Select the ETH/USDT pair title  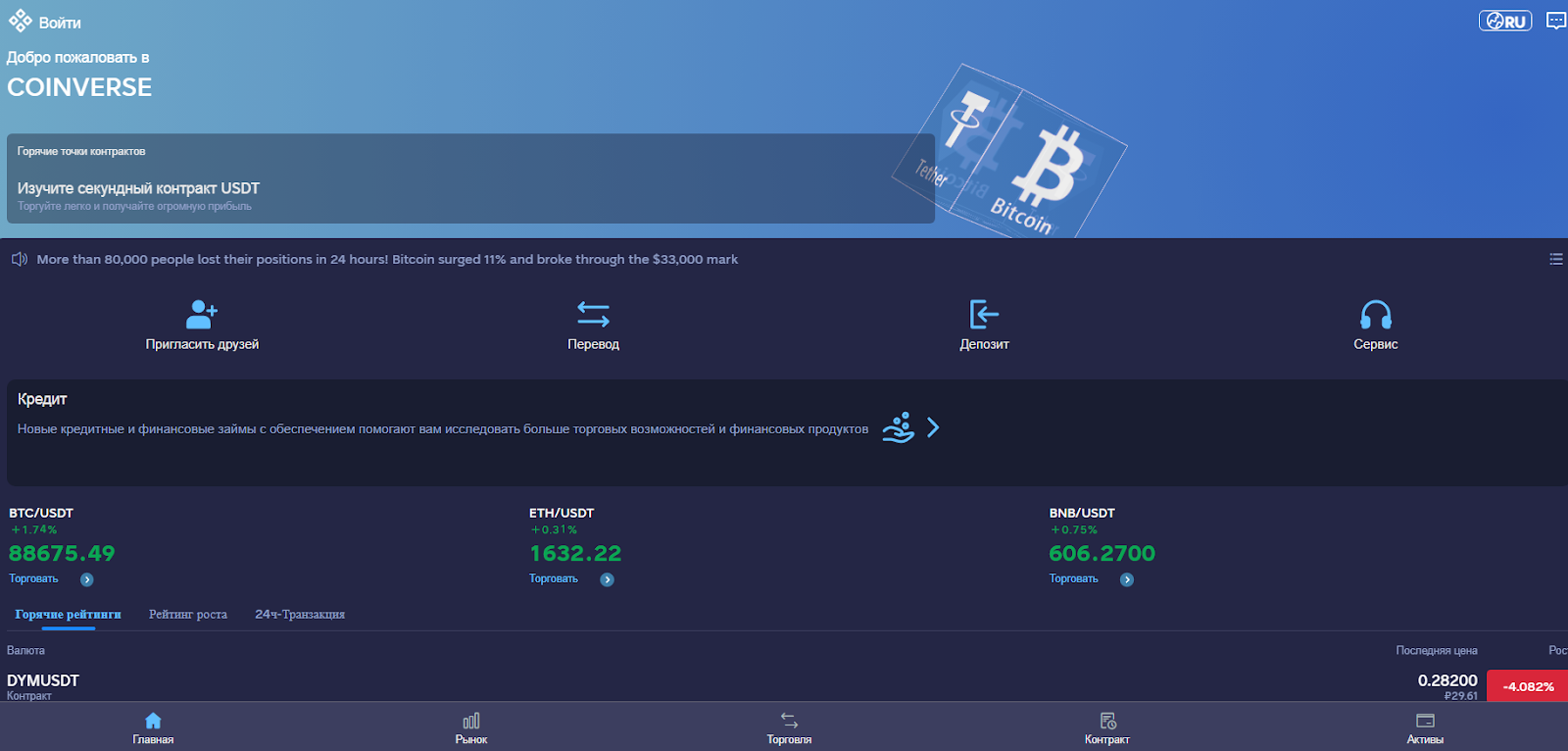(562, 513)
